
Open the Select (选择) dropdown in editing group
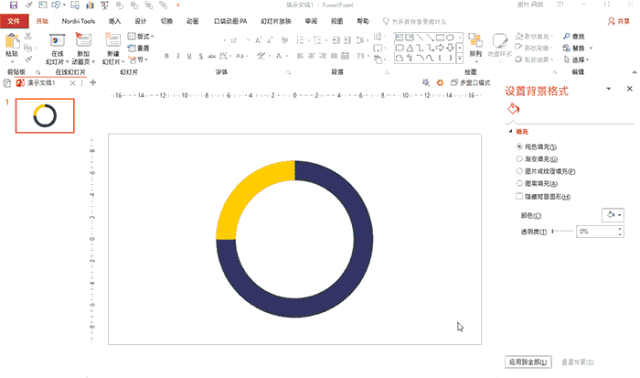tap(576, 60)
